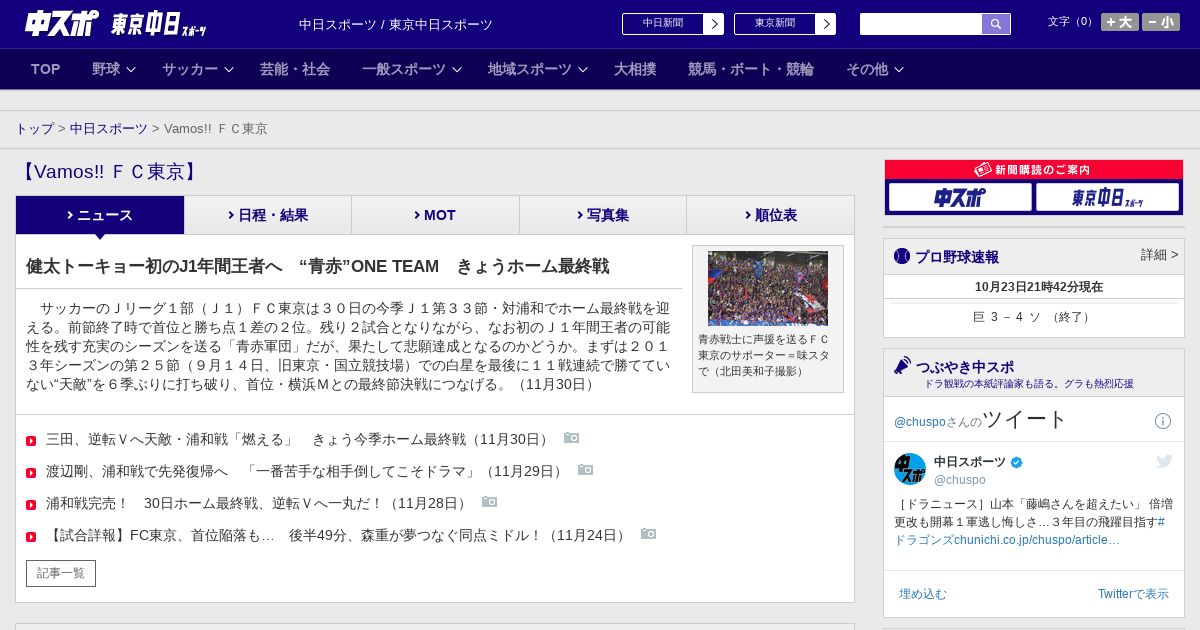Open the 東京新聞 link button
Viewport: 1200px width, 630px height.
click(x=775, y=24)
